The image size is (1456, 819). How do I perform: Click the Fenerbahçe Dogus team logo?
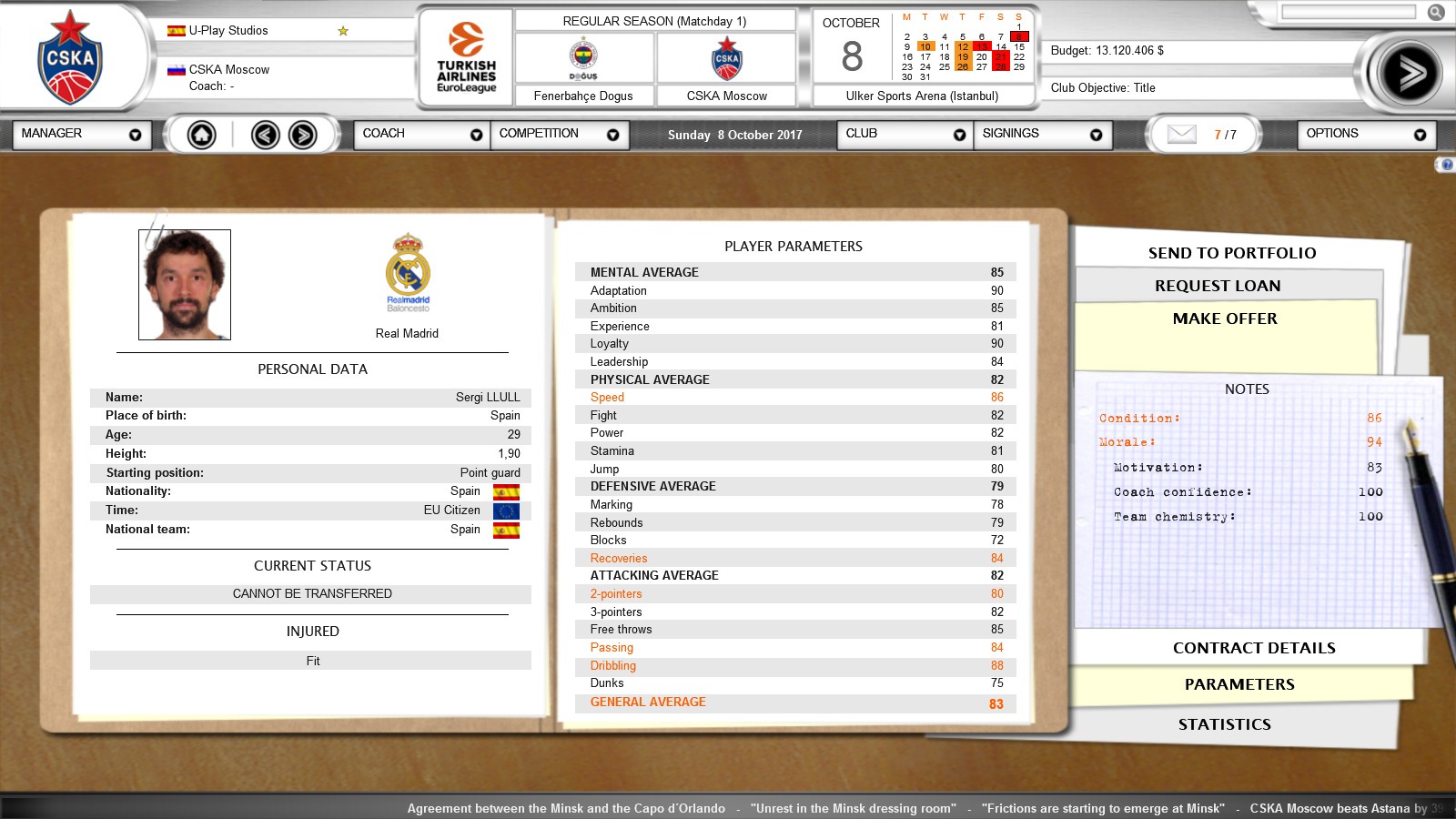tap(583, 58)
